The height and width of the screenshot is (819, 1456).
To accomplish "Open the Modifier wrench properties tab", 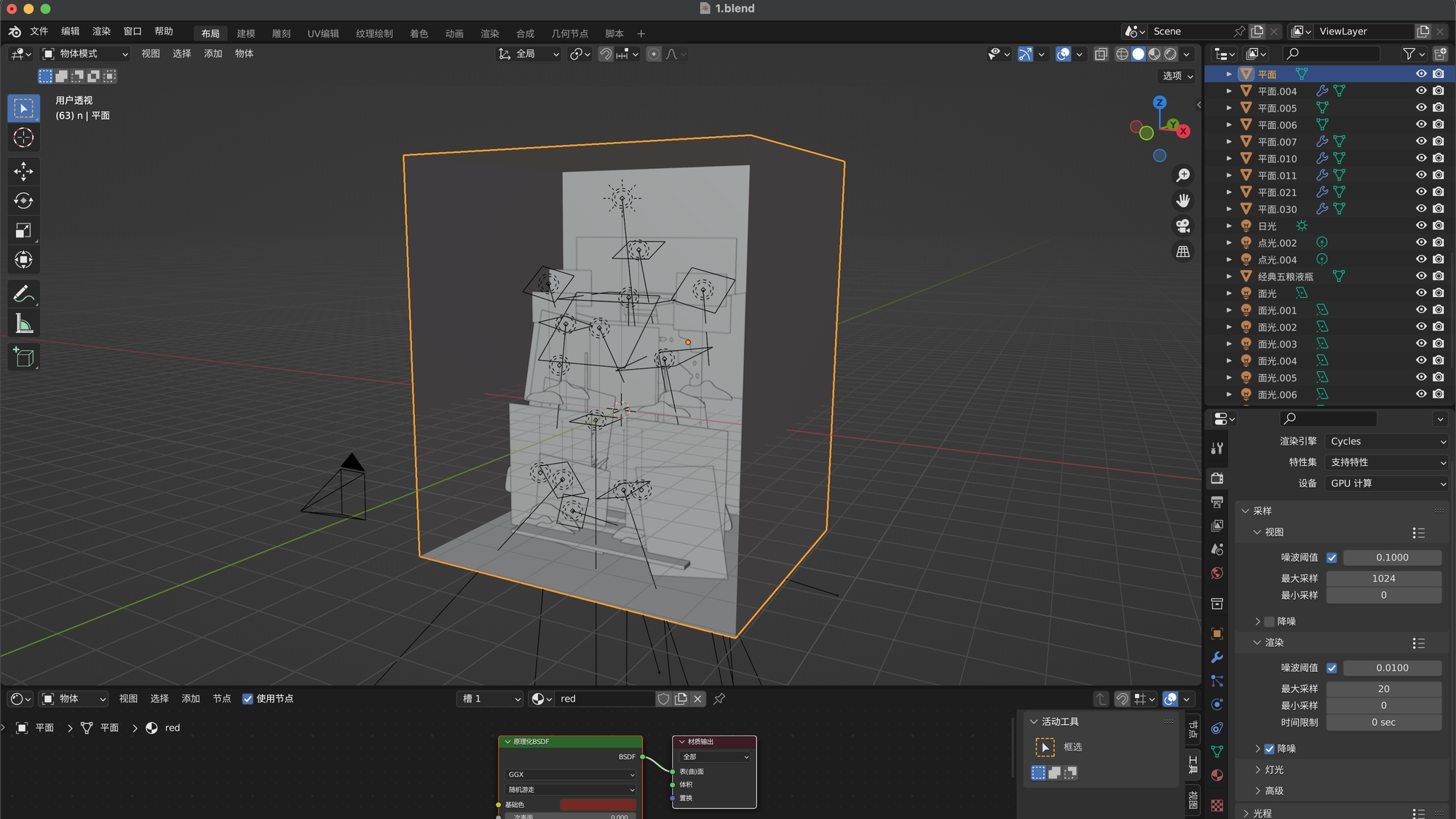I will (1217, 657).
